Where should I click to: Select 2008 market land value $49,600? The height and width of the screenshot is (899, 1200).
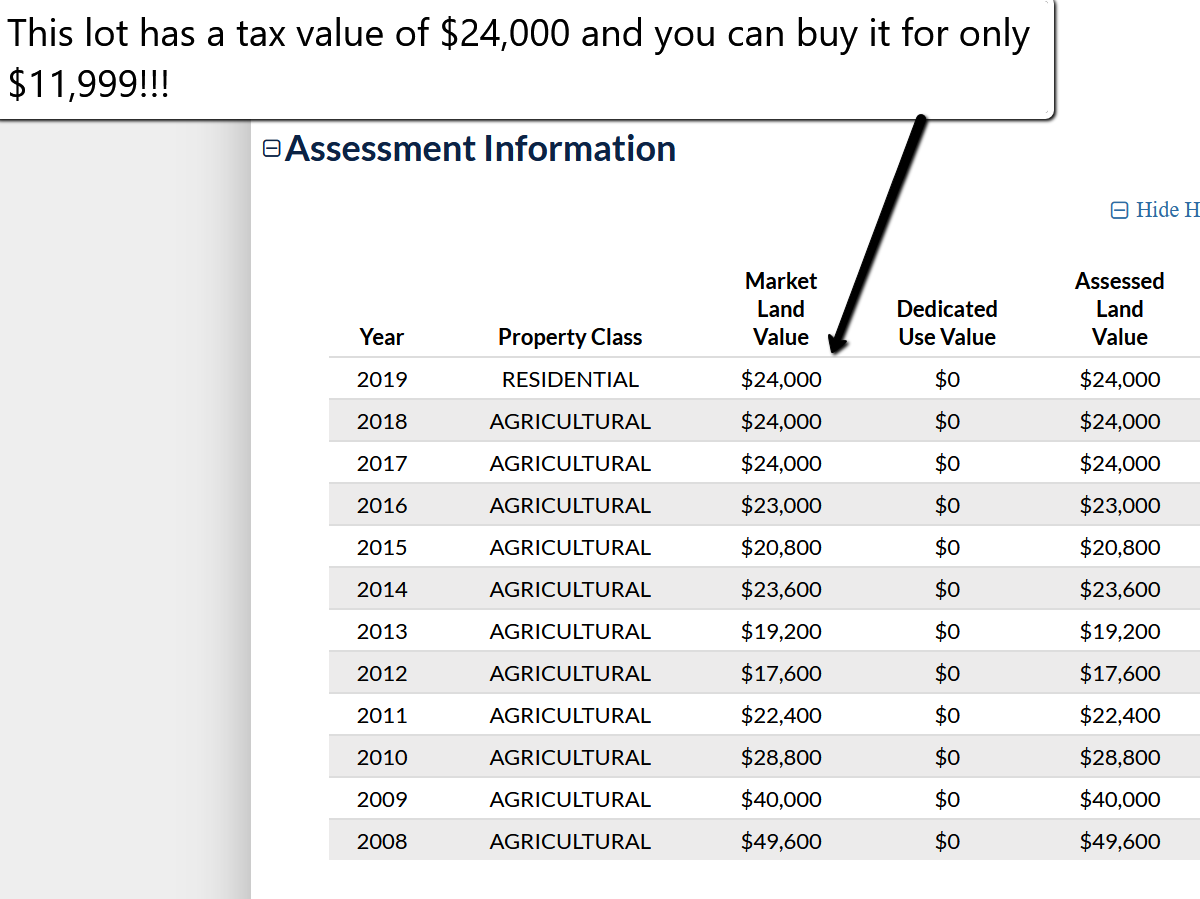[x=781, y=841]
